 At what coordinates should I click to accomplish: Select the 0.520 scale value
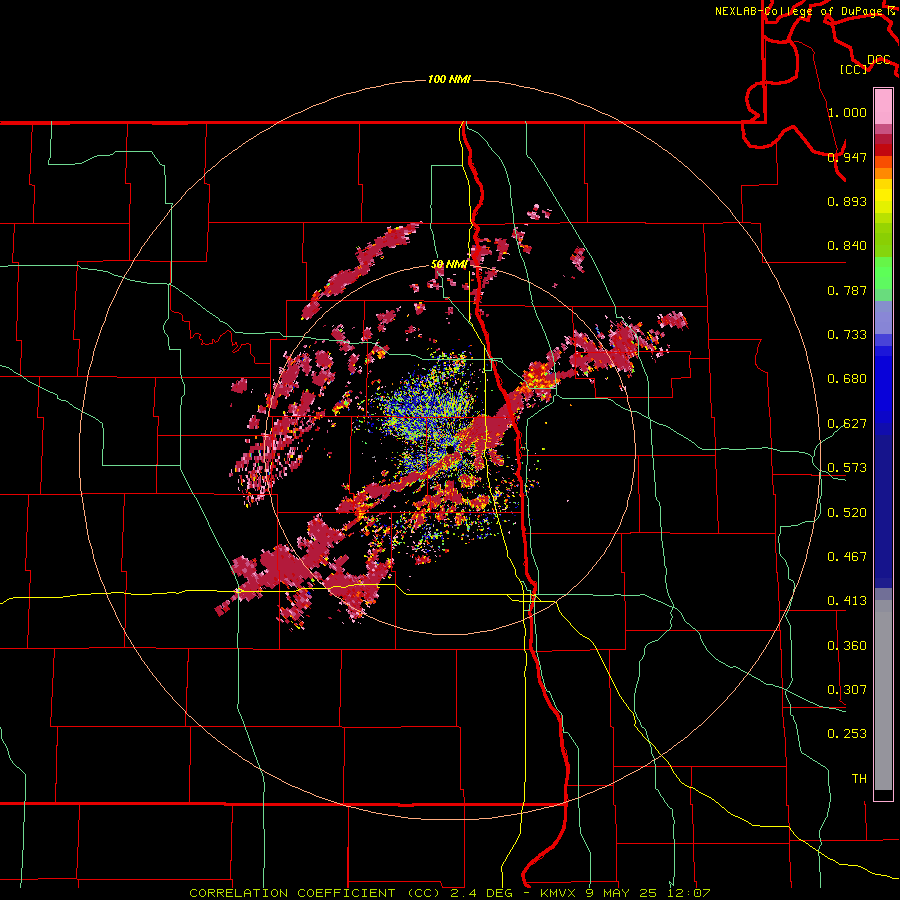[x=847, y=513]
